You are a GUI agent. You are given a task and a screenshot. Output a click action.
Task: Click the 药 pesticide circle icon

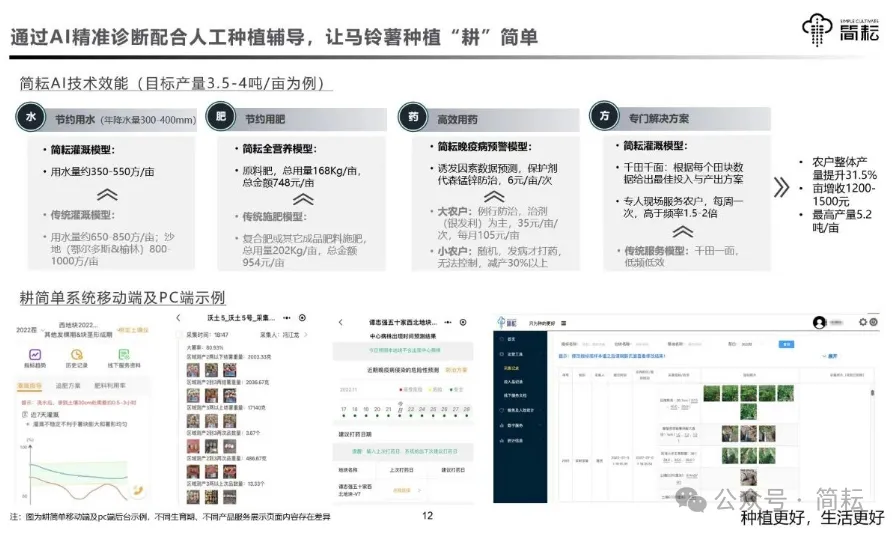414,117
